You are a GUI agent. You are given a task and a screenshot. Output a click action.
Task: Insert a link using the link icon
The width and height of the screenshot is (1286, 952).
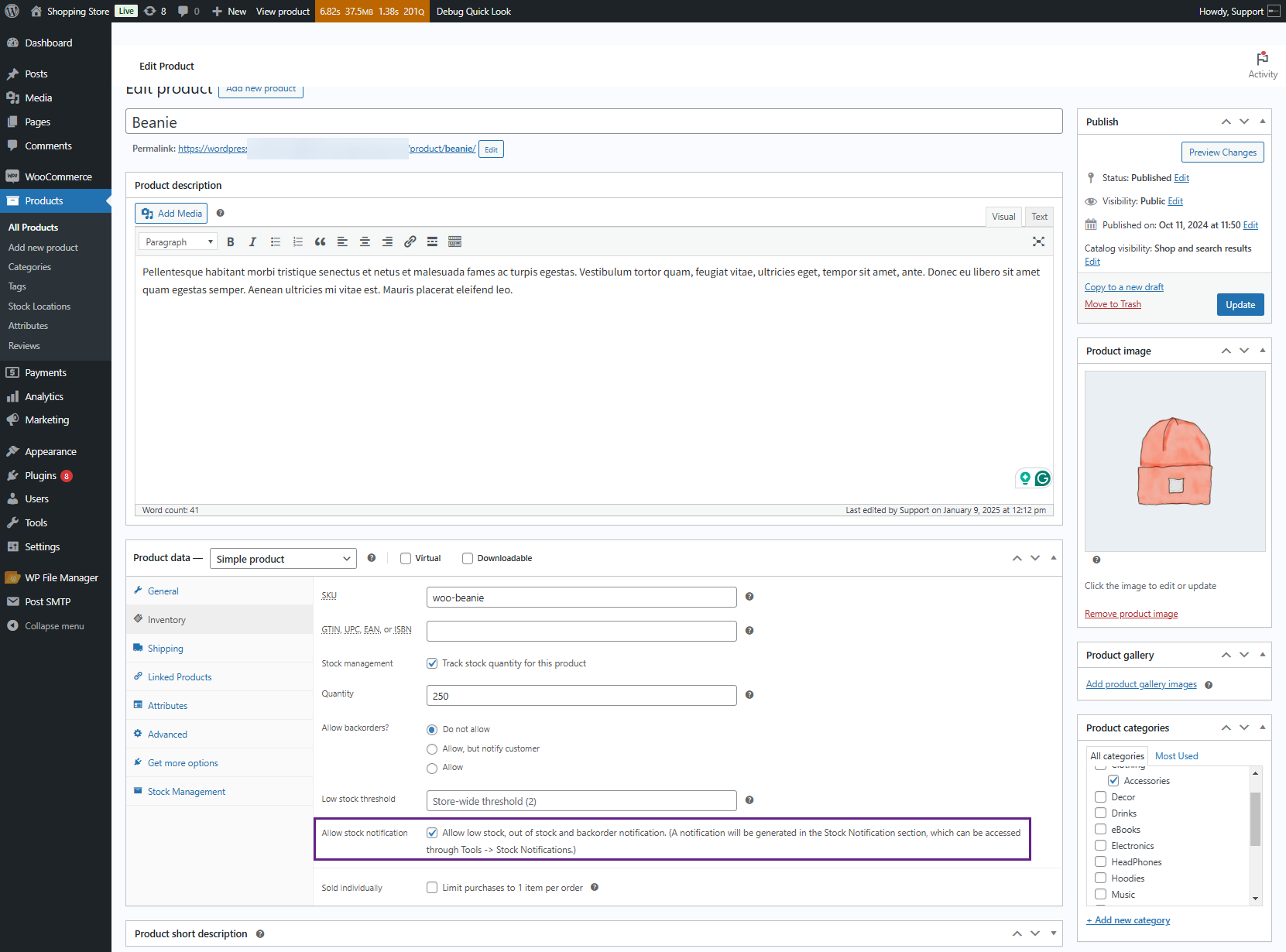410,241
